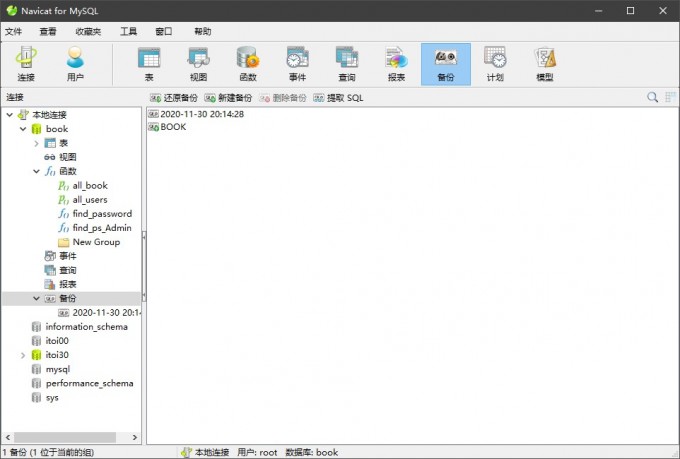Open the Help (帮助) menu
The width and height of the screenshot is (680, 459).
[203, 32]
